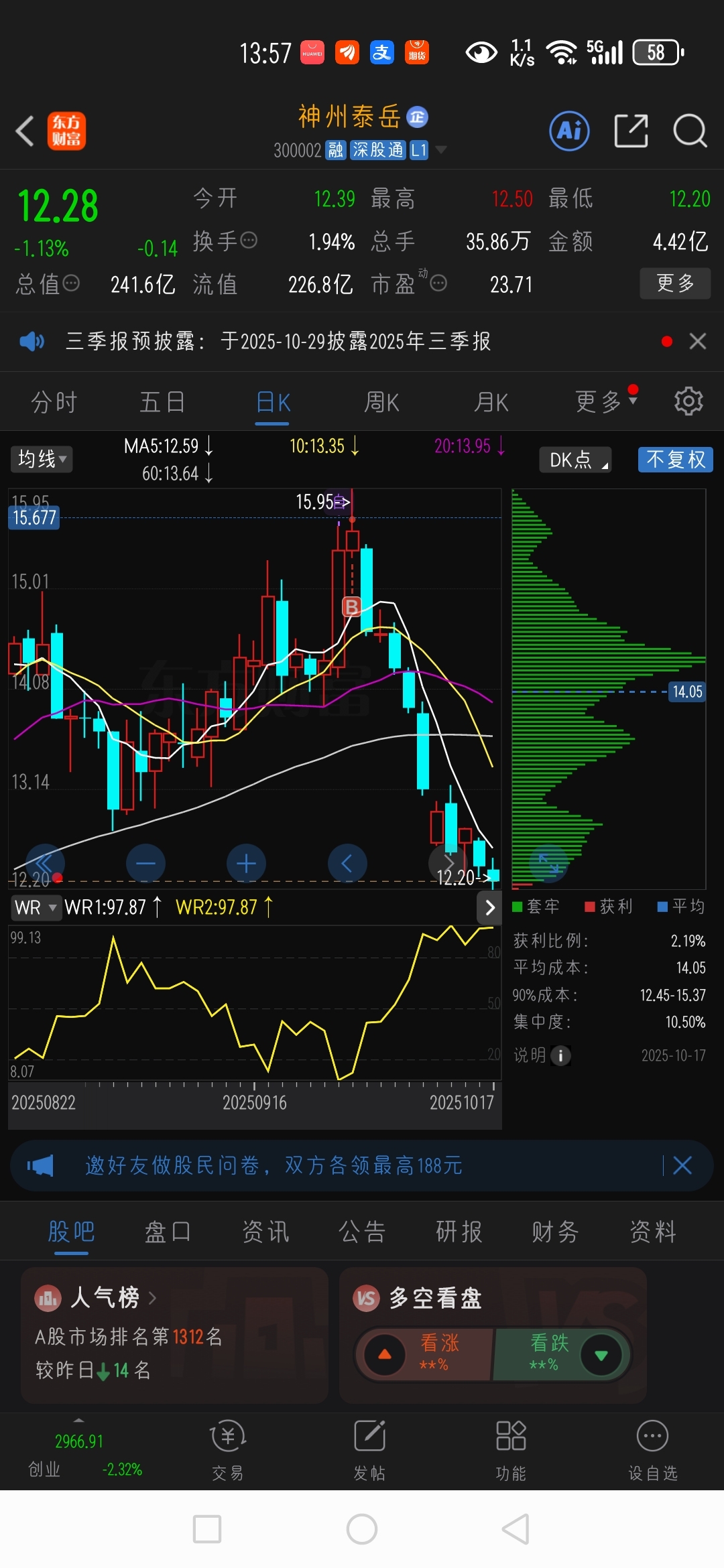
Task: Open the WR indicator dropdown
Action: [x=36, y=907]
